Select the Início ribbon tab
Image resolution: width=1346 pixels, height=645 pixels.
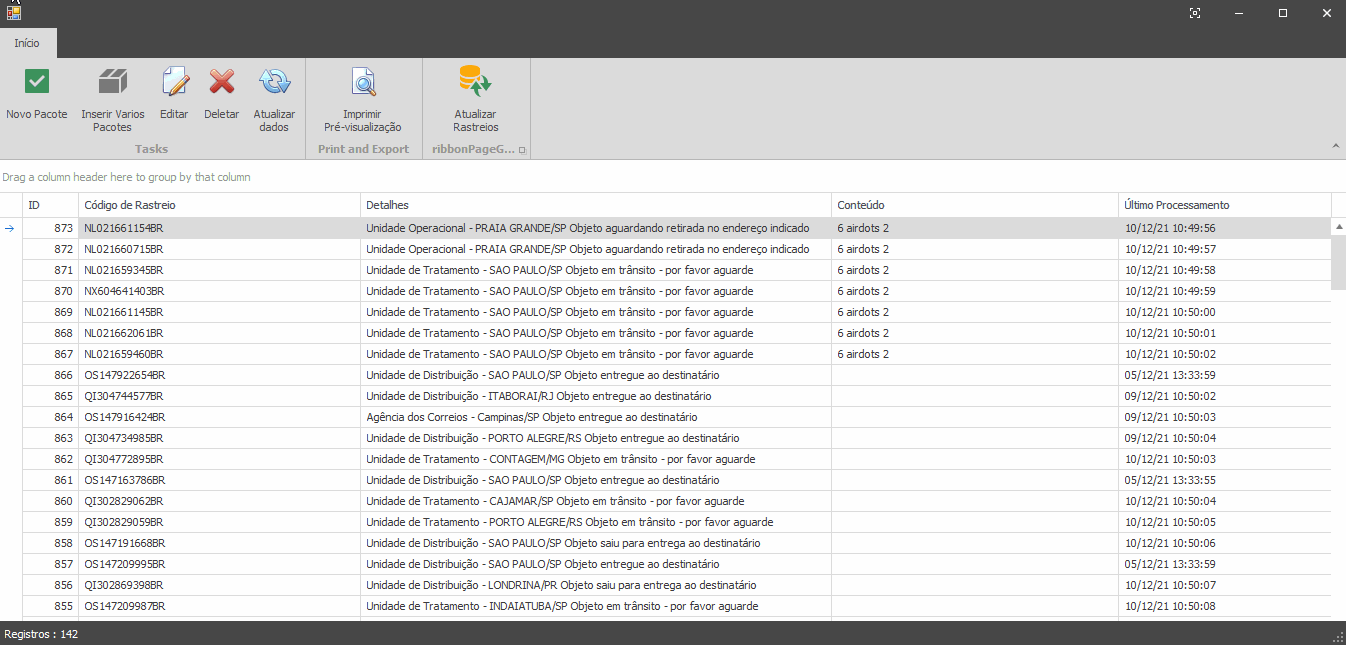pyautogui.click(x=27, y=43)
